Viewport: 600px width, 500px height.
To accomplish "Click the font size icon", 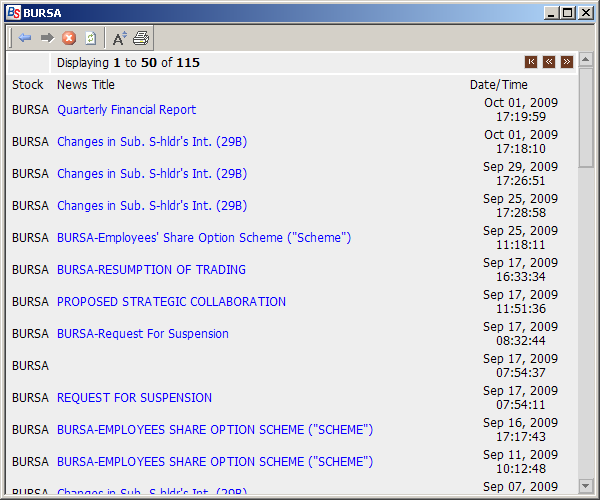I will [119, 38].
